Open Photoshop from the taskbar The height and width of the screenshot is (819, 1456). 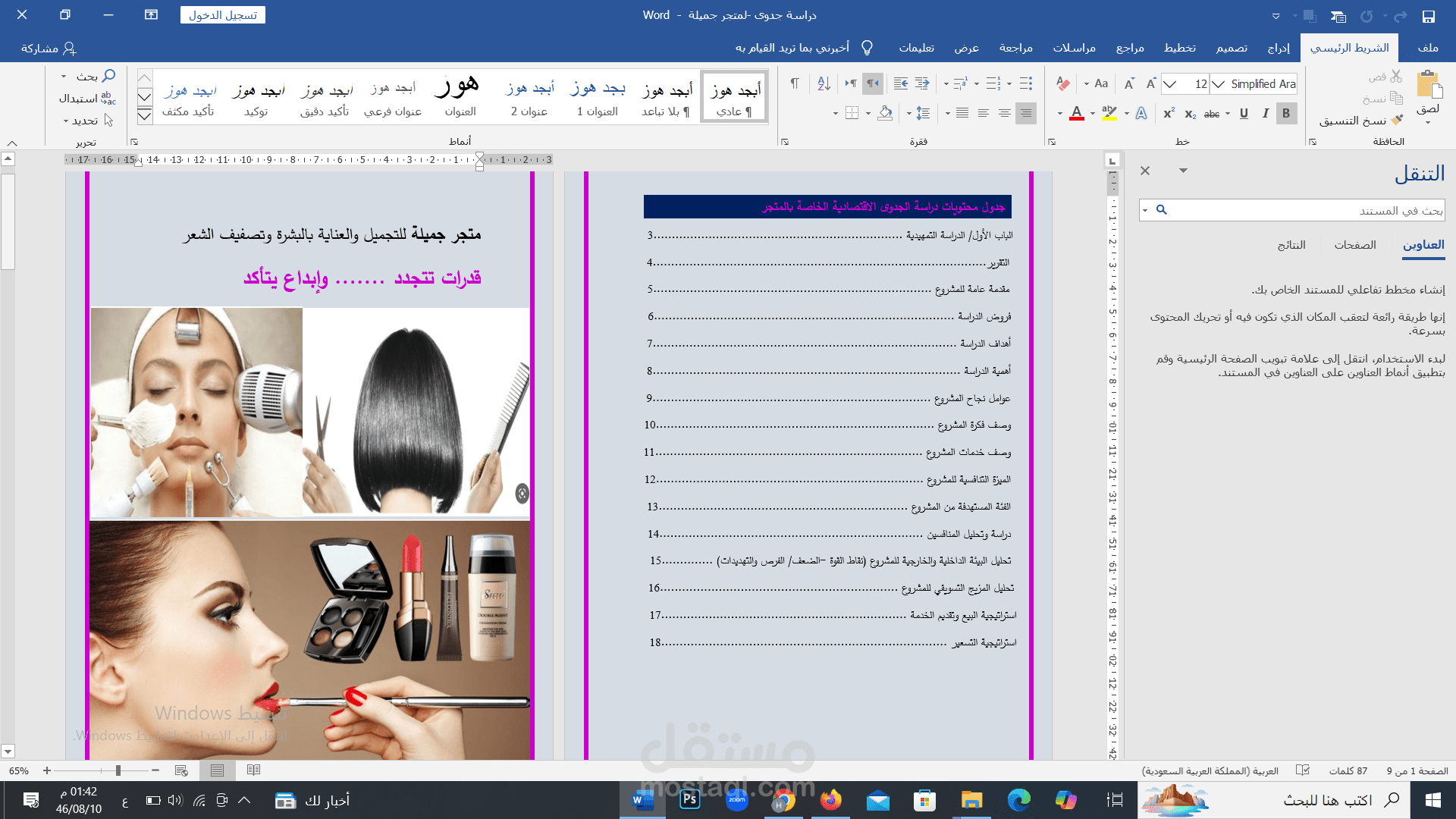[x=689, y=800]
